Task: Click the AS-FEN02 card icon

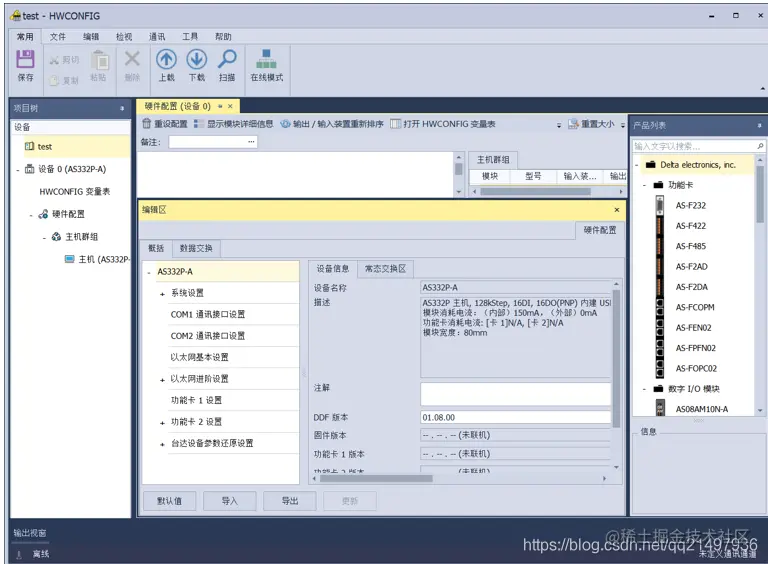Action: [x=660, y=328]
